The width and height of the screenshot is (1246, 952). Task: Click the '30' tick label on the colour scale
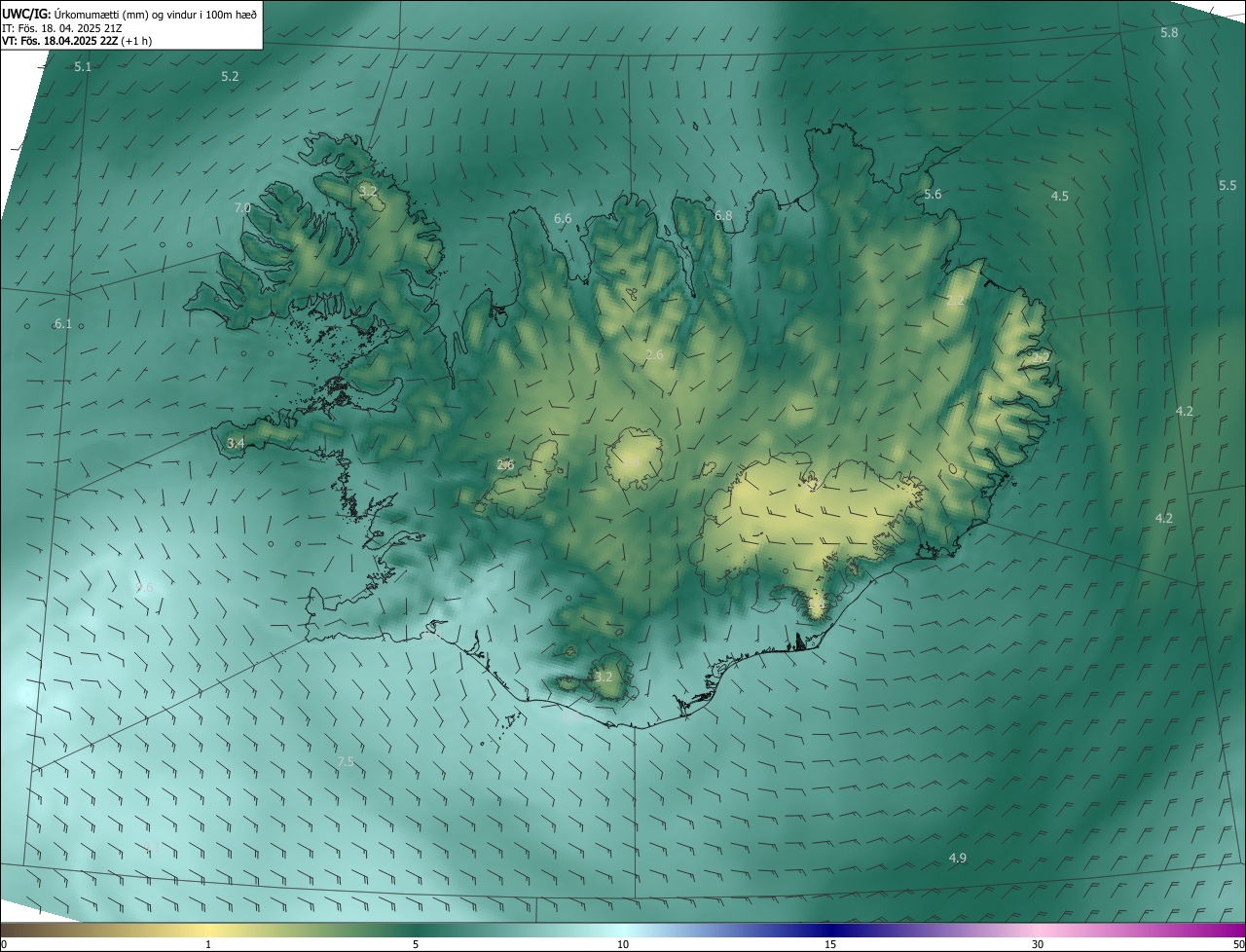[1038, 944]
